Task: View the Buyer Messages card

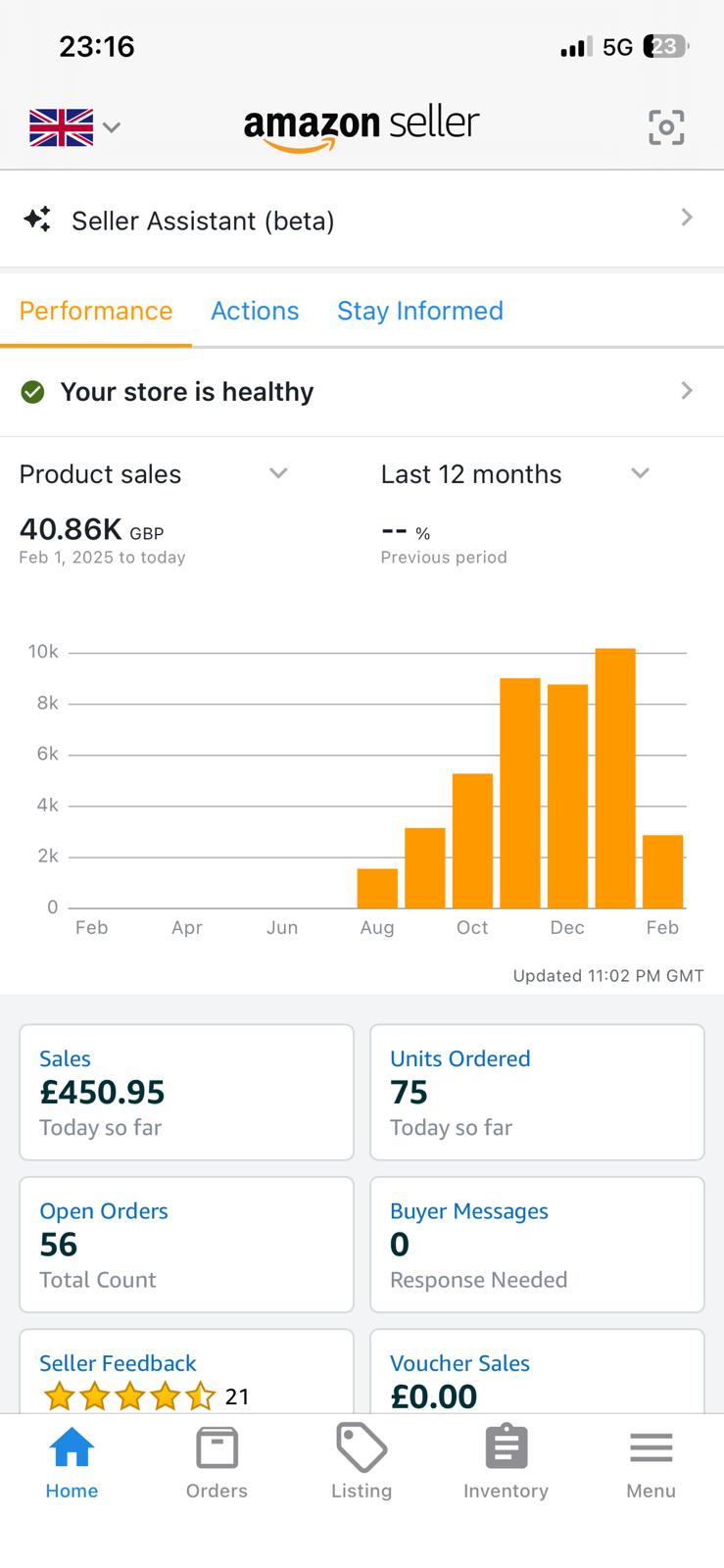Action: [537, 1244]
